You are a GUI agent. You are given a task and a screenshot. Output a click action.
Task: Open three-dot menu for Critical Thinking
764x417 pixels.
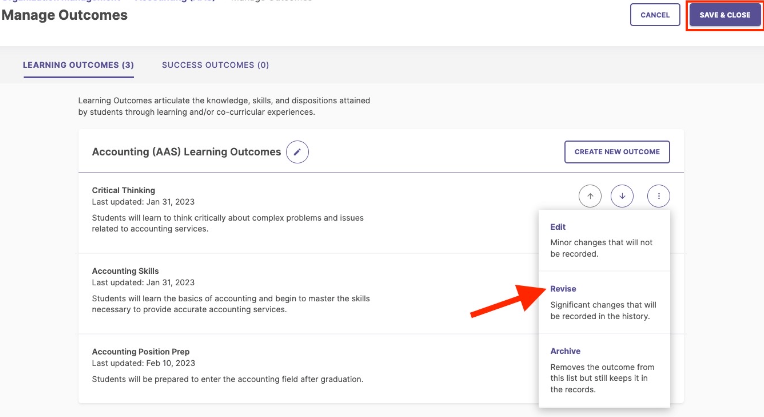click(658, 196)
